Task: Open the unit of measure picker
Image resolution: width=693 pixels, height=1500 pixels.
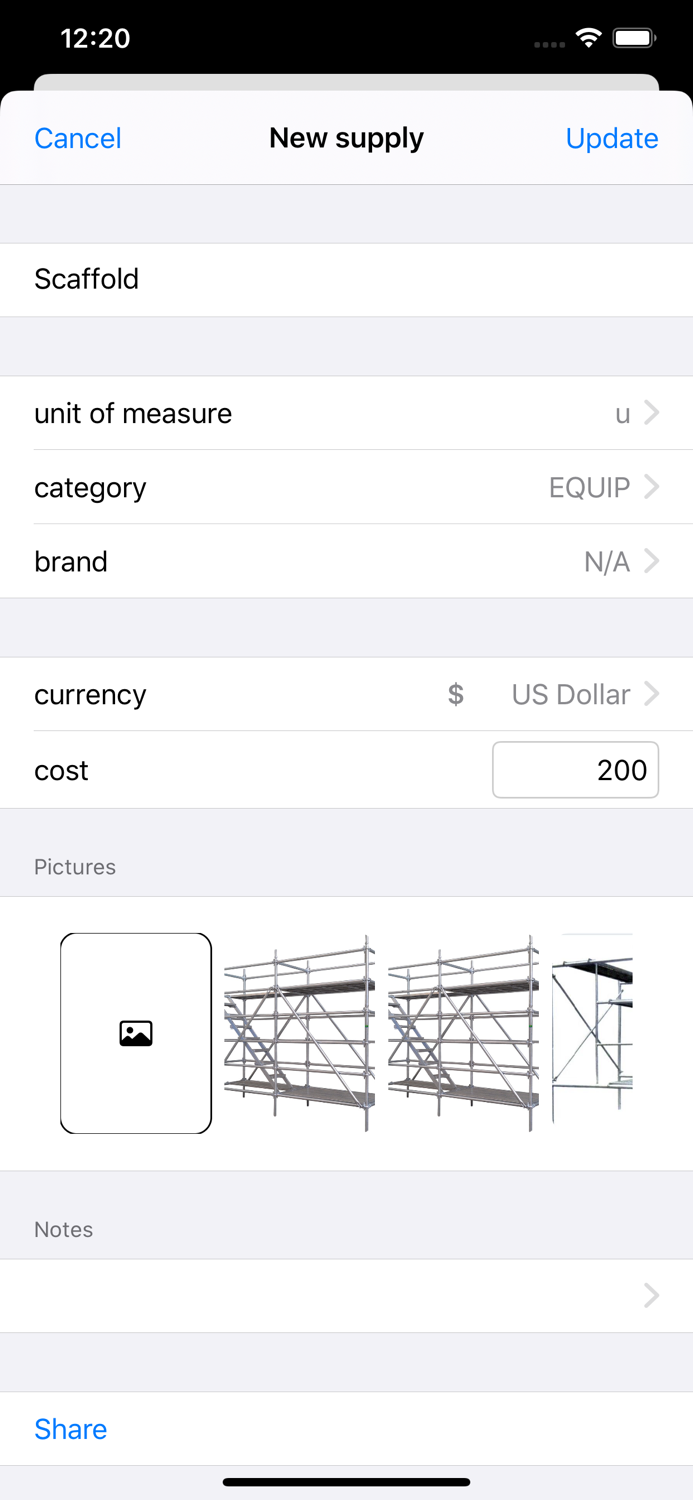Action: [x=346, y=413]
